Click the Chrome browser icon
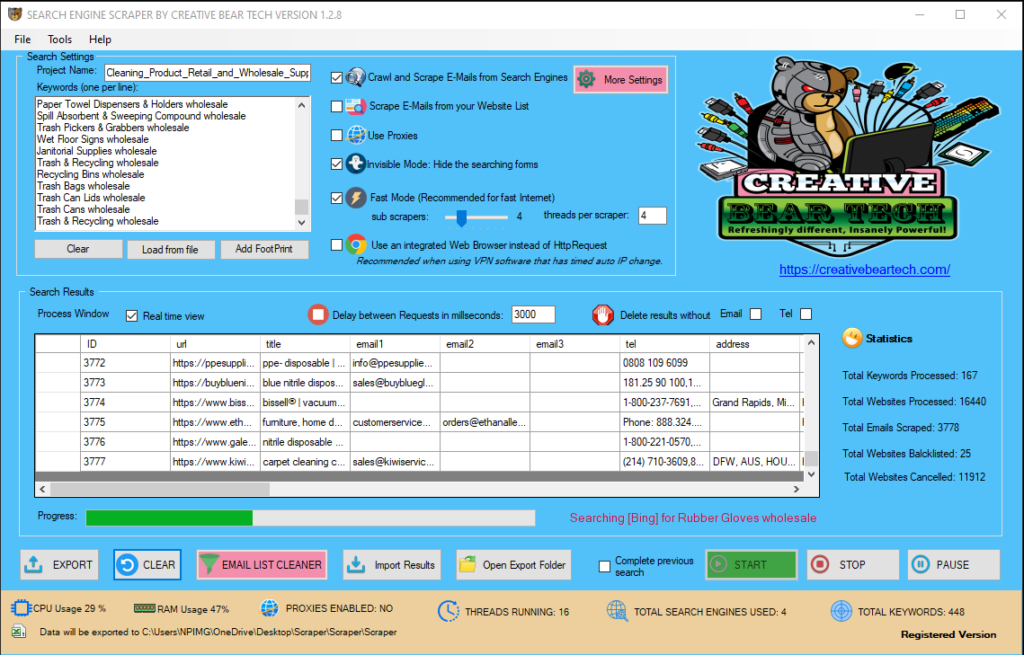 (356, 245)
